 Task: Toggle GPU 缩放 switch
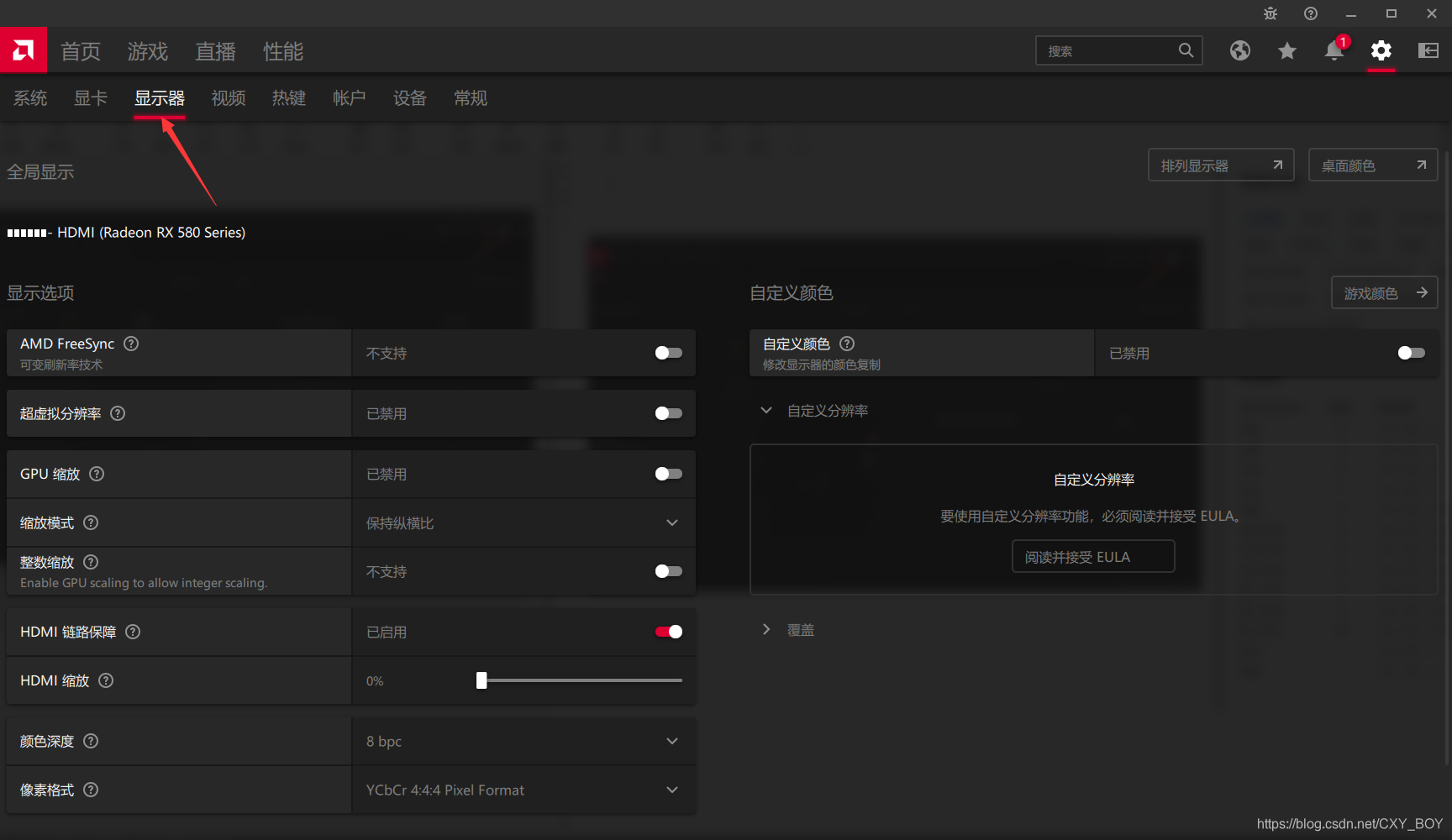(669, 474)
